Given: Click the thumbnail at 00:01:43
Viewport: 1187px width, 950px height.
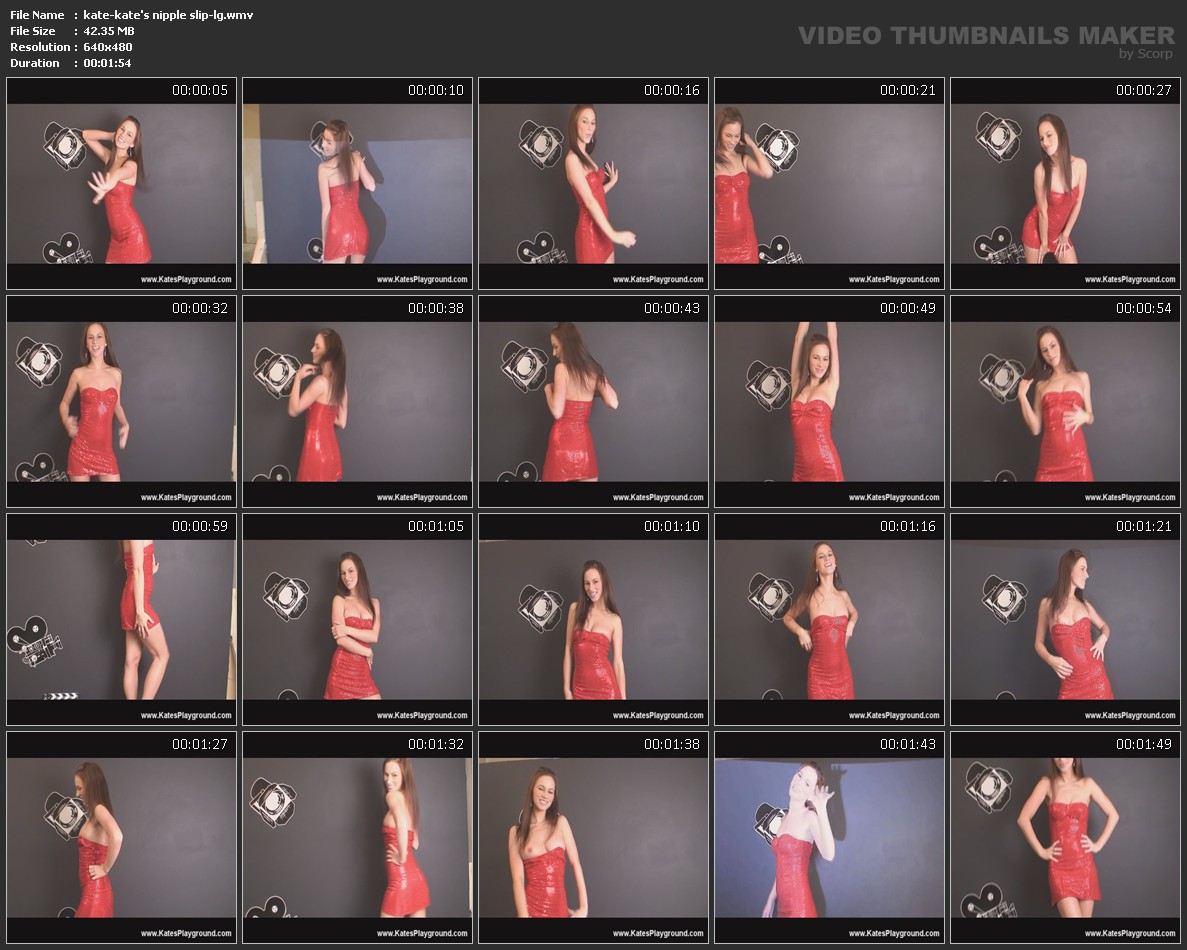Looking at the screenshot, I should [830, 838].
